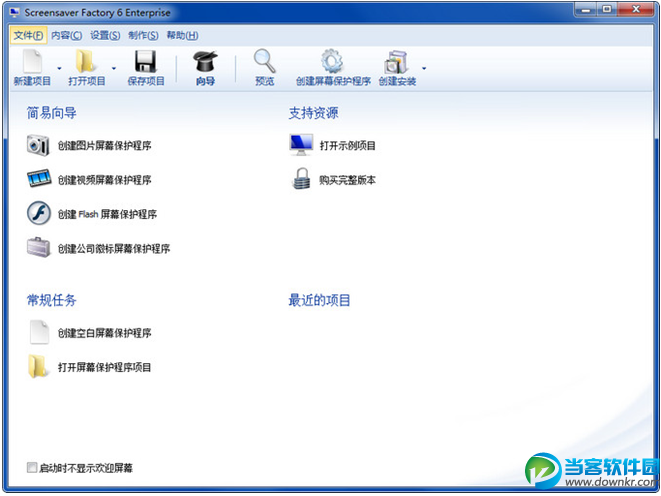This screenshot has height=496, width=661.
Task: Click the 创建屏幕保护程序 toolbar label
Action: 333,81
